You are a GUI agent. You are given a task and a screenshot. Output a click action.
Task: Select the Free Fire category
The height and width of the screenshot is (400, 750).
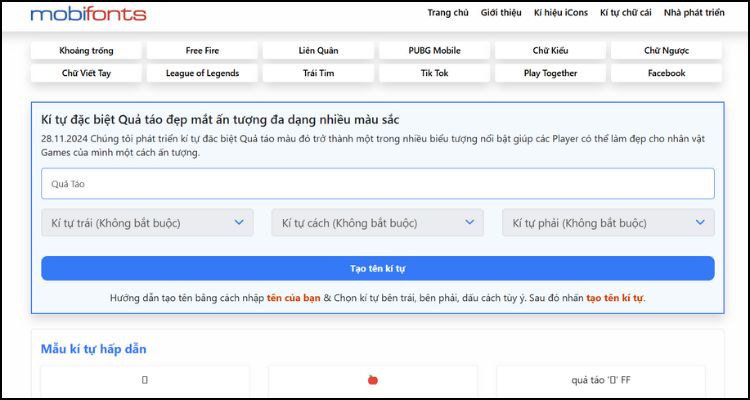(x=202, y=50)
